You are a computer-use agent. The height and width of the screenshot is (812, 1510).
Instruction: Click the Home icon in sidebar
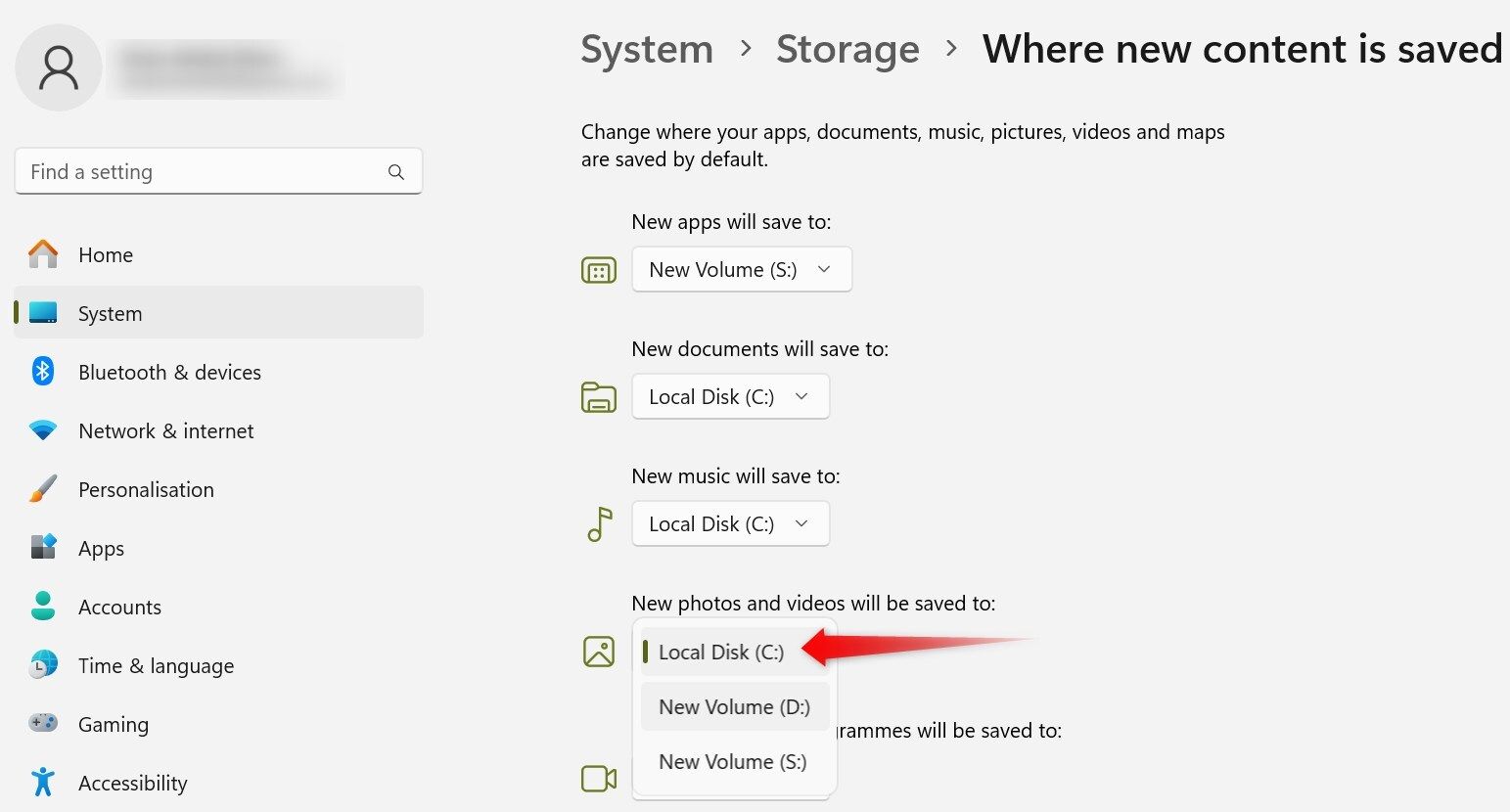pos(43,254)
